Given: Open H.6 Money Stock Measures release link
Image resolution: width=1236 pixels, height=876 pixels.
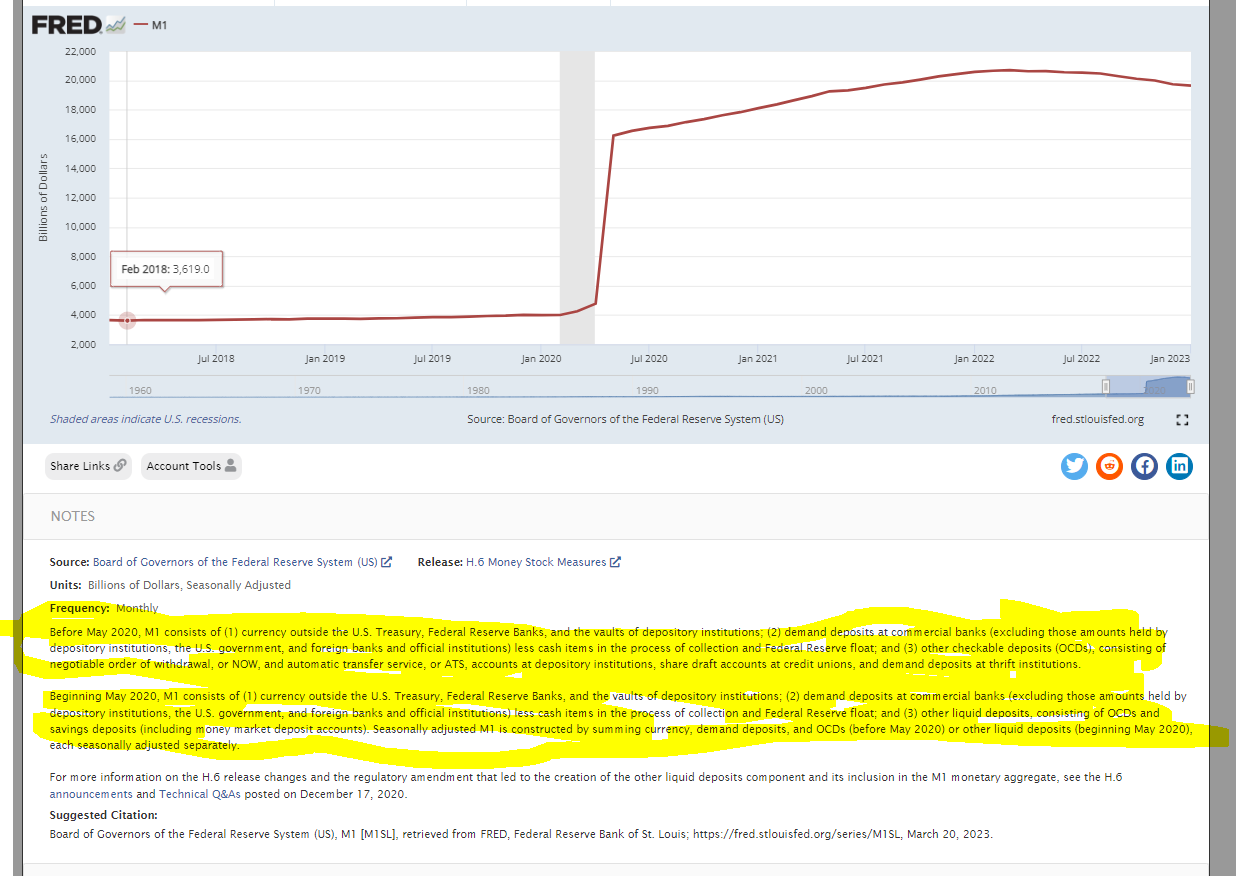Looking at the screenshot, I should tap(543, 562).
